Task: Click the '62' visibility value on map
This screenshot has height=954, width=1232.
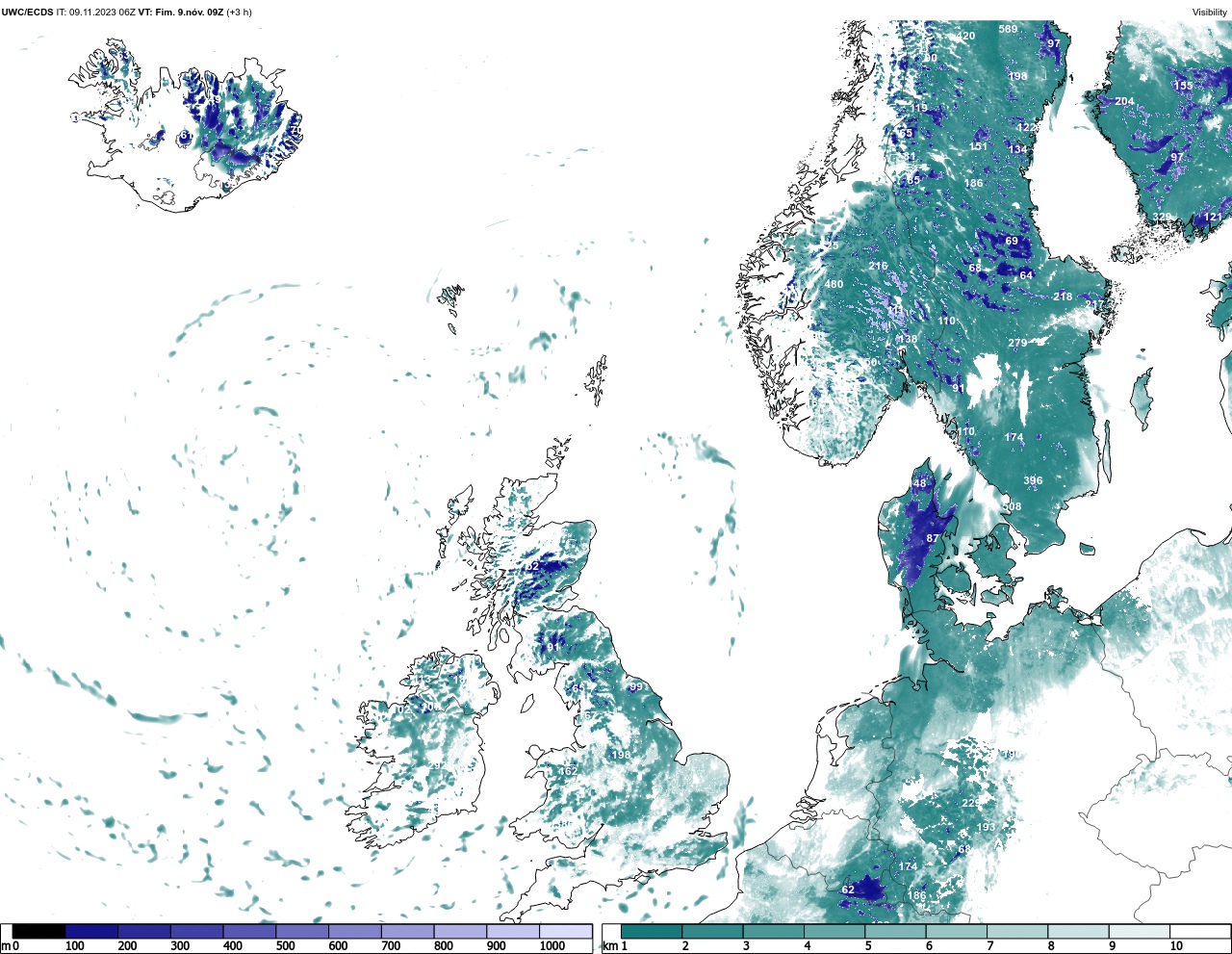Action: [848, 890]
